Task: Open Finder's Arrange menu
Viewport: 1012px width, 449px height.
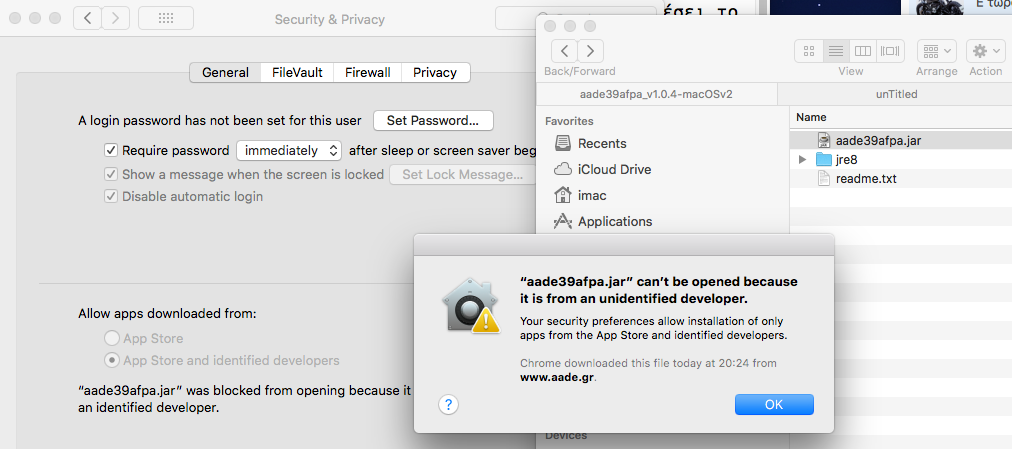Action: (x=936, y=50)
